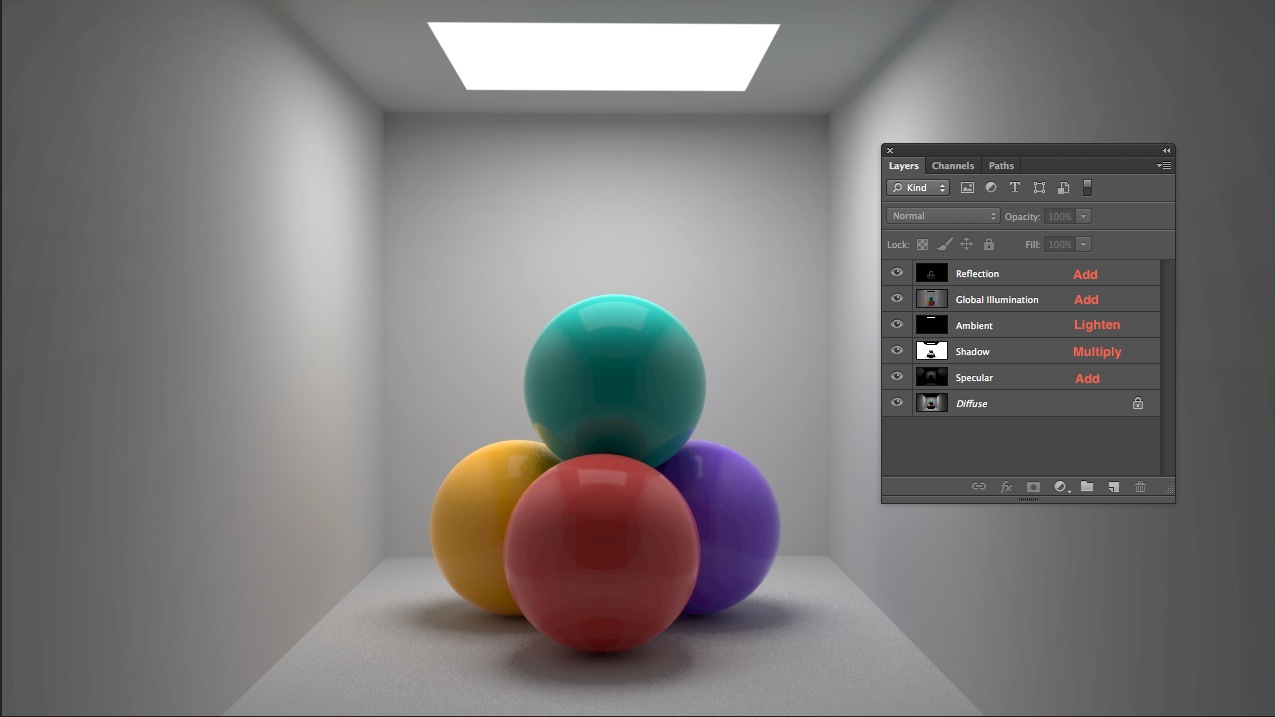Switch to the Paths tab

(1001, 166)
